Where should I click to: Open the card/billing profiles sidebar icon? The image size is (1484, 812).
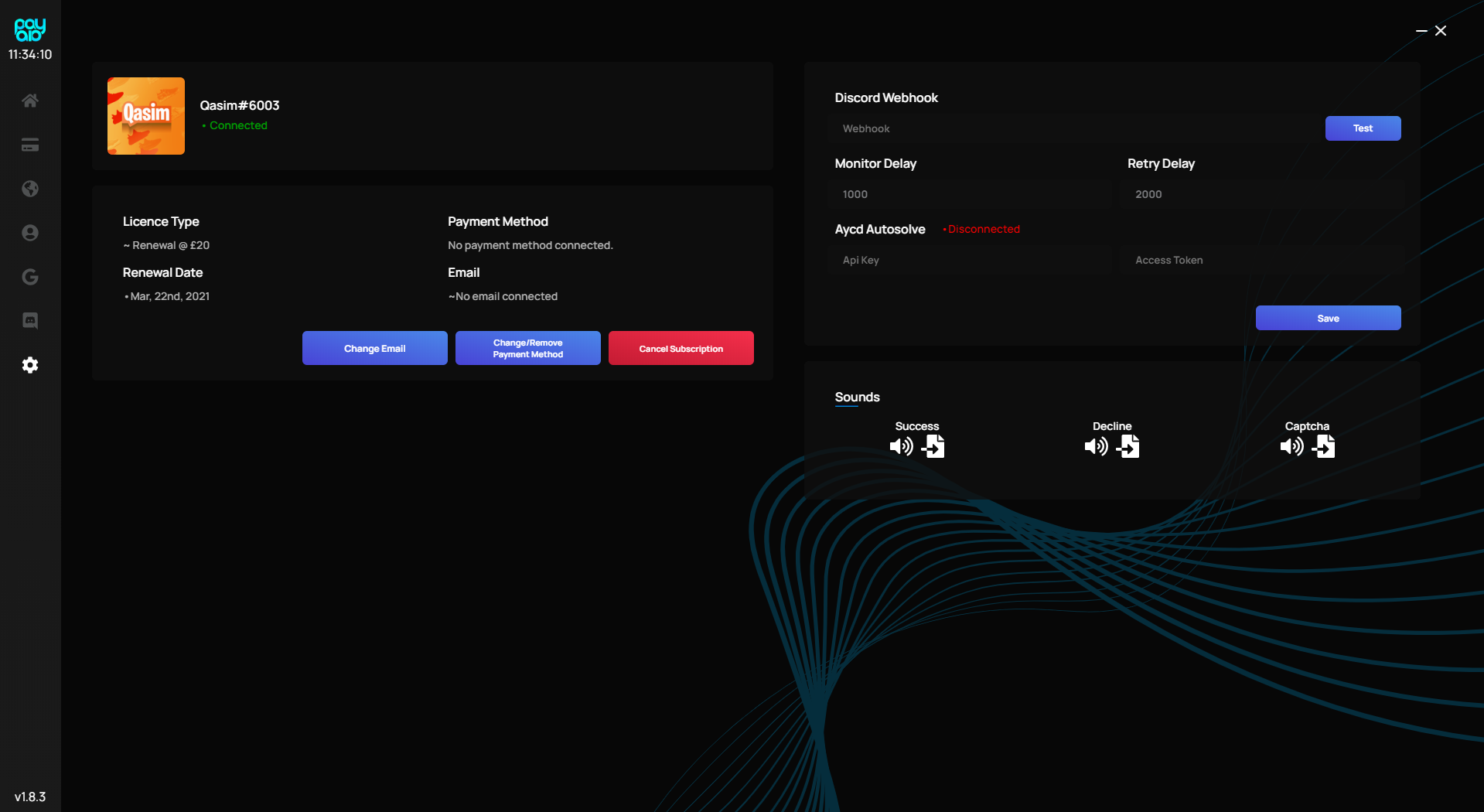[30, 145]
